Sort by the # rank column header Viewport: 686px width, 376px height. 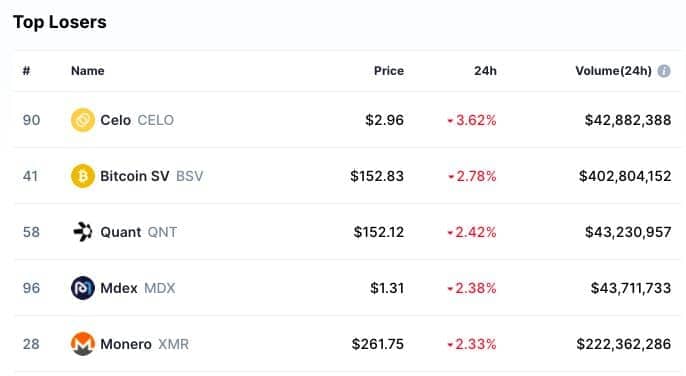[x=26, y=71]
